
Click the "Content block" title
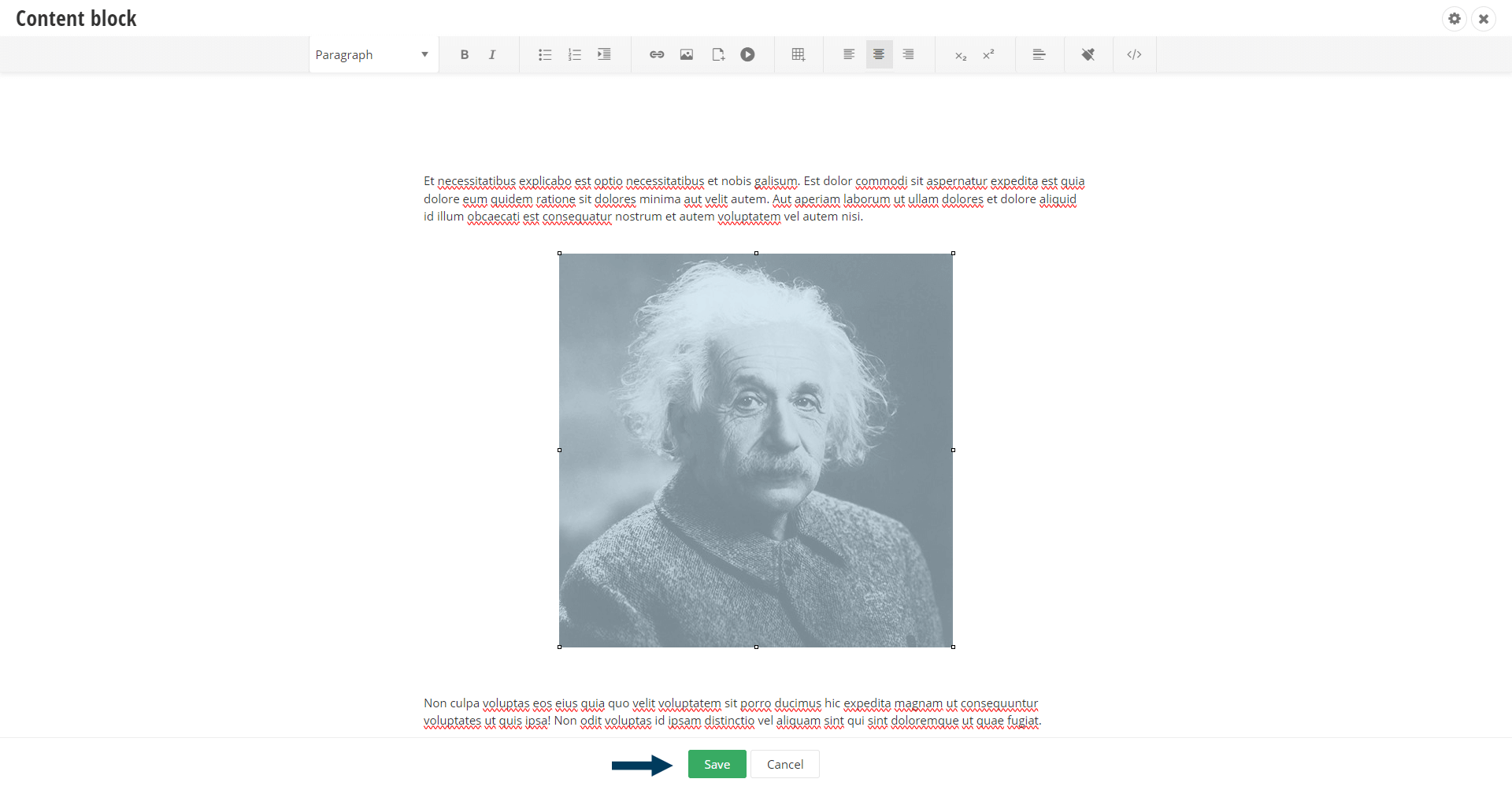point(76,18)
